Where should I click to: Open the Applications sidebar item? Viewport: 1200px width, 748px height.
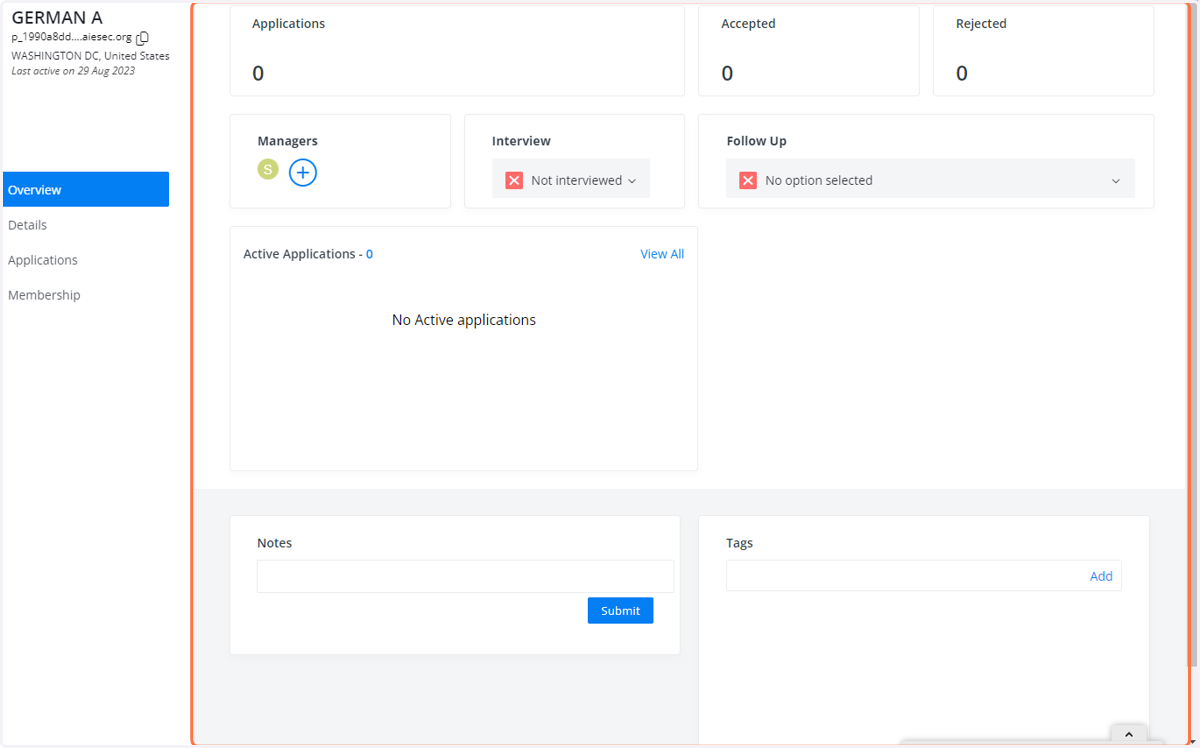tap(43, 260)
